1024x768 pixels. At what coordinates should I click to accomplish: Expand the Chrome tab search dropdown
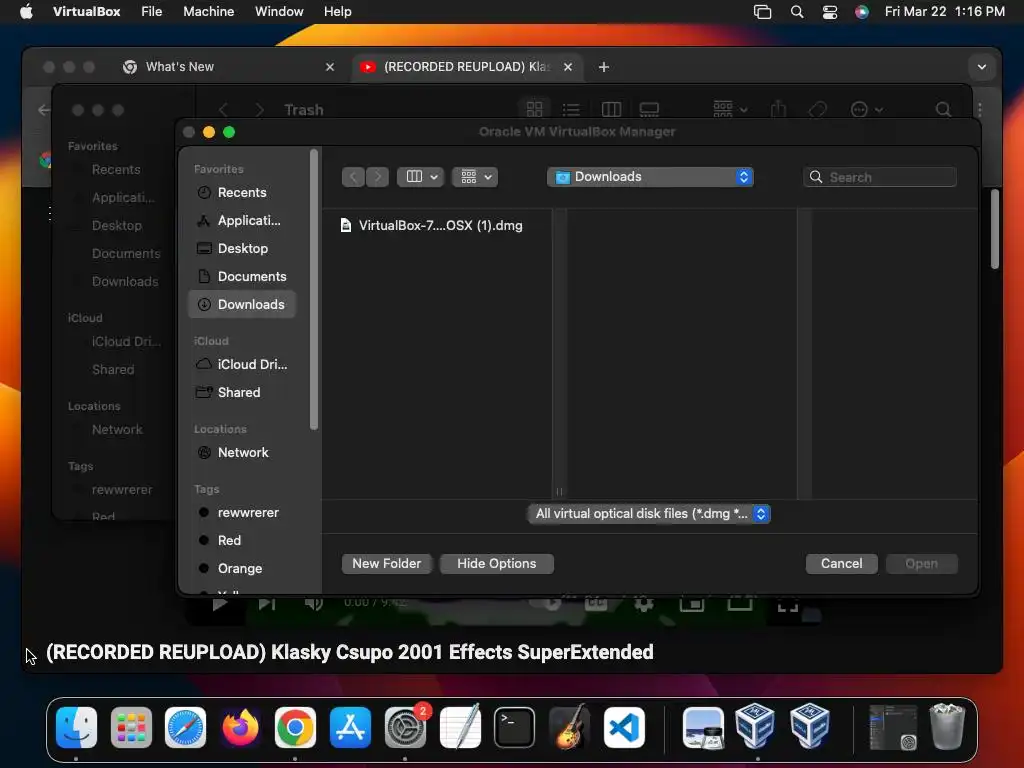click(982, 67)
